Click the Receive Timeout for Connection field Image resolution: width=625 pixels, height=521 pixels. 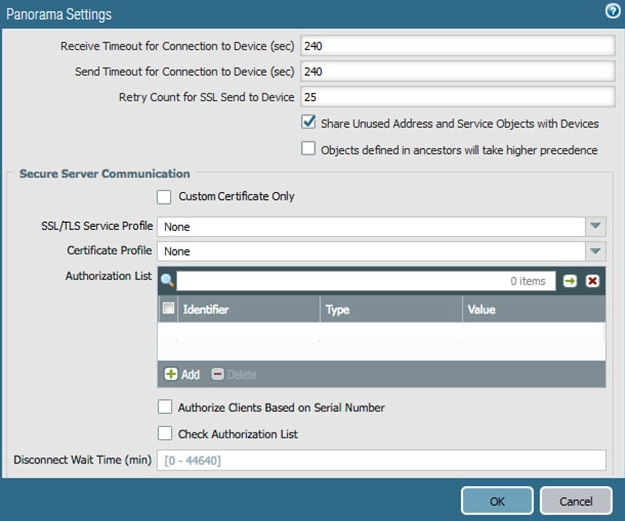[458, 46]
